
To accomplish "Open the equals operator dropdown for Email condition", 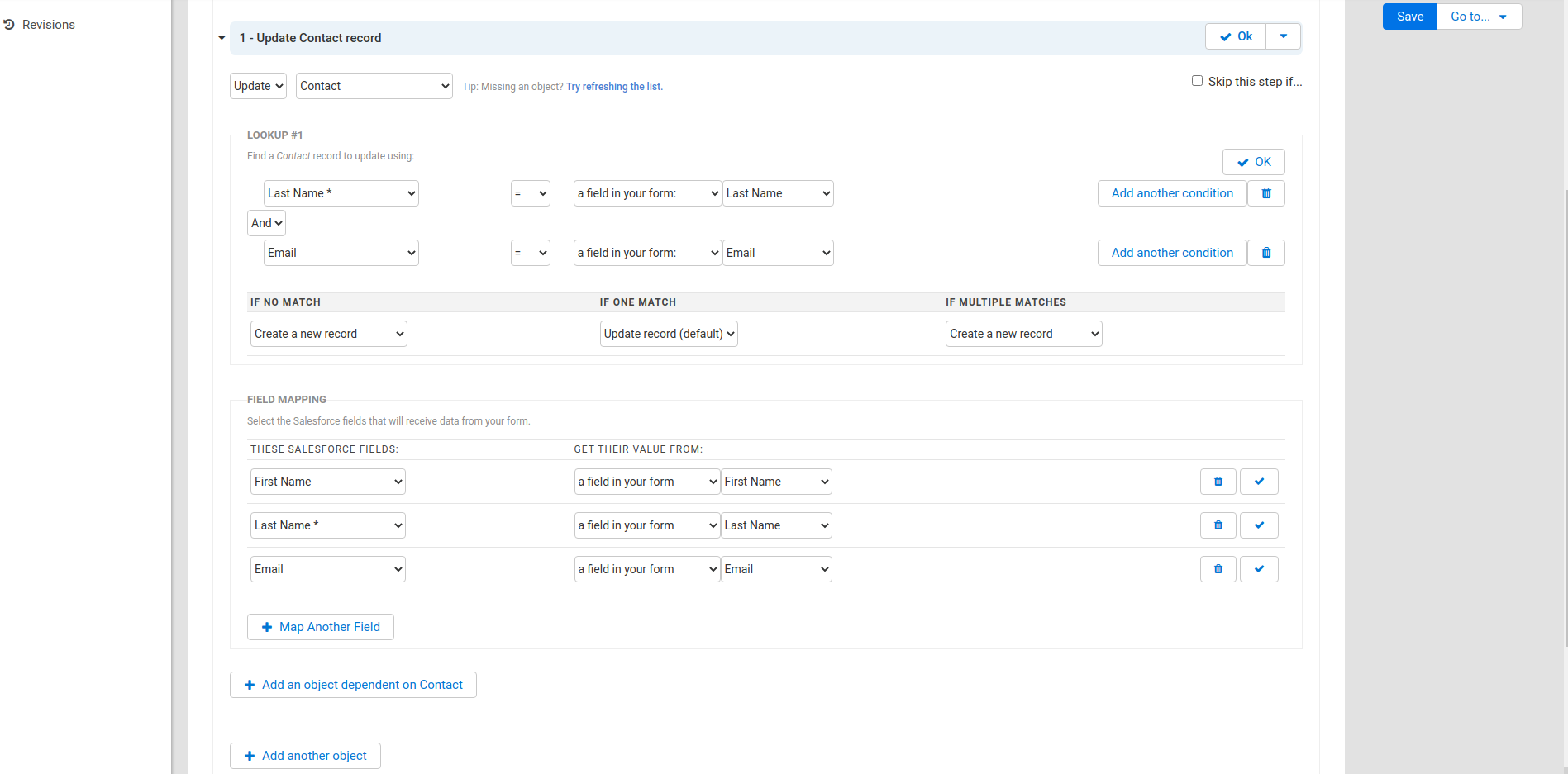I will (x=531, y=253).
